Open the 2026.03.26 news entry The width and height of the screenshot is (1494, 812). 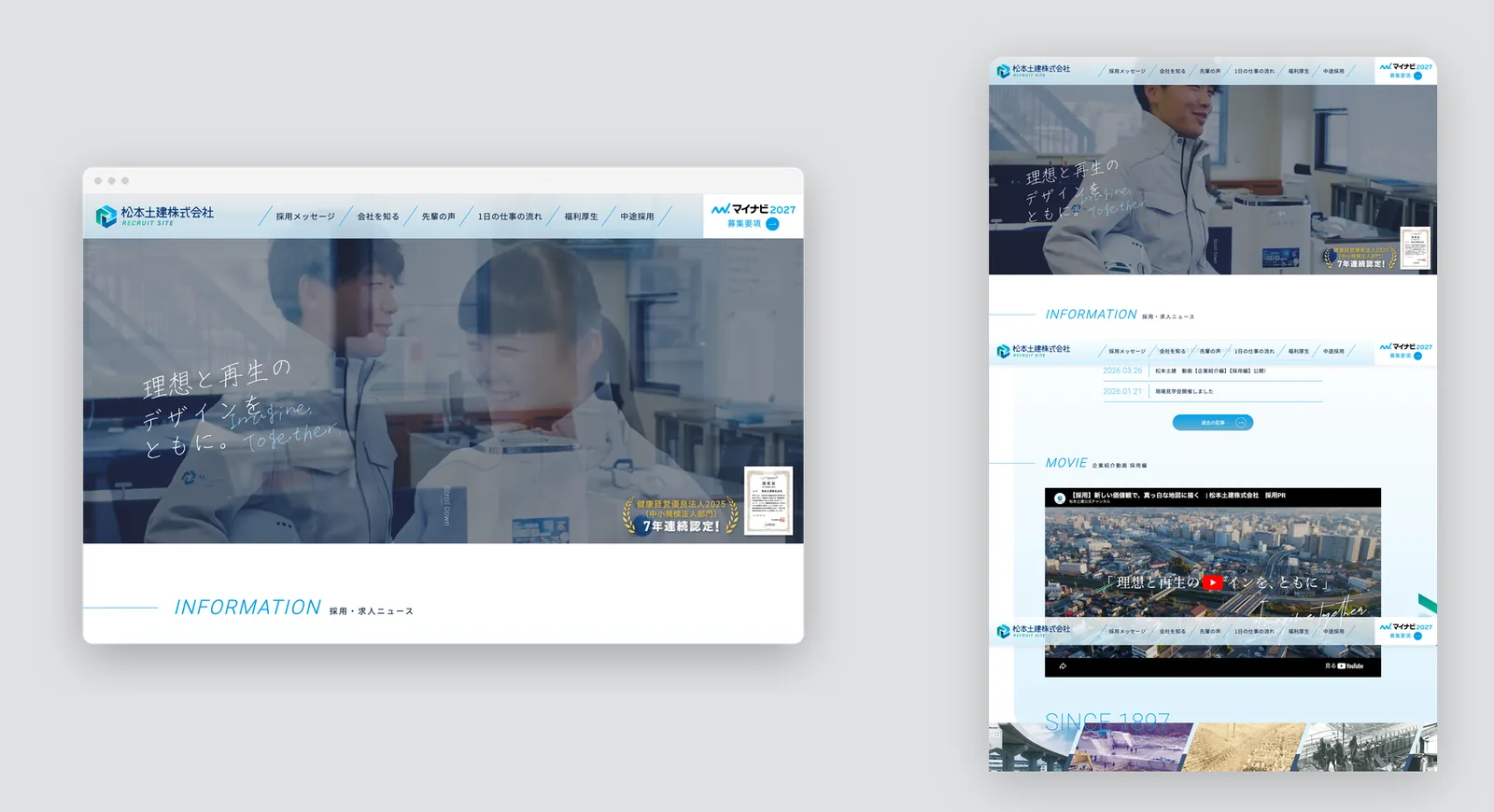[x=1213, y=371]
